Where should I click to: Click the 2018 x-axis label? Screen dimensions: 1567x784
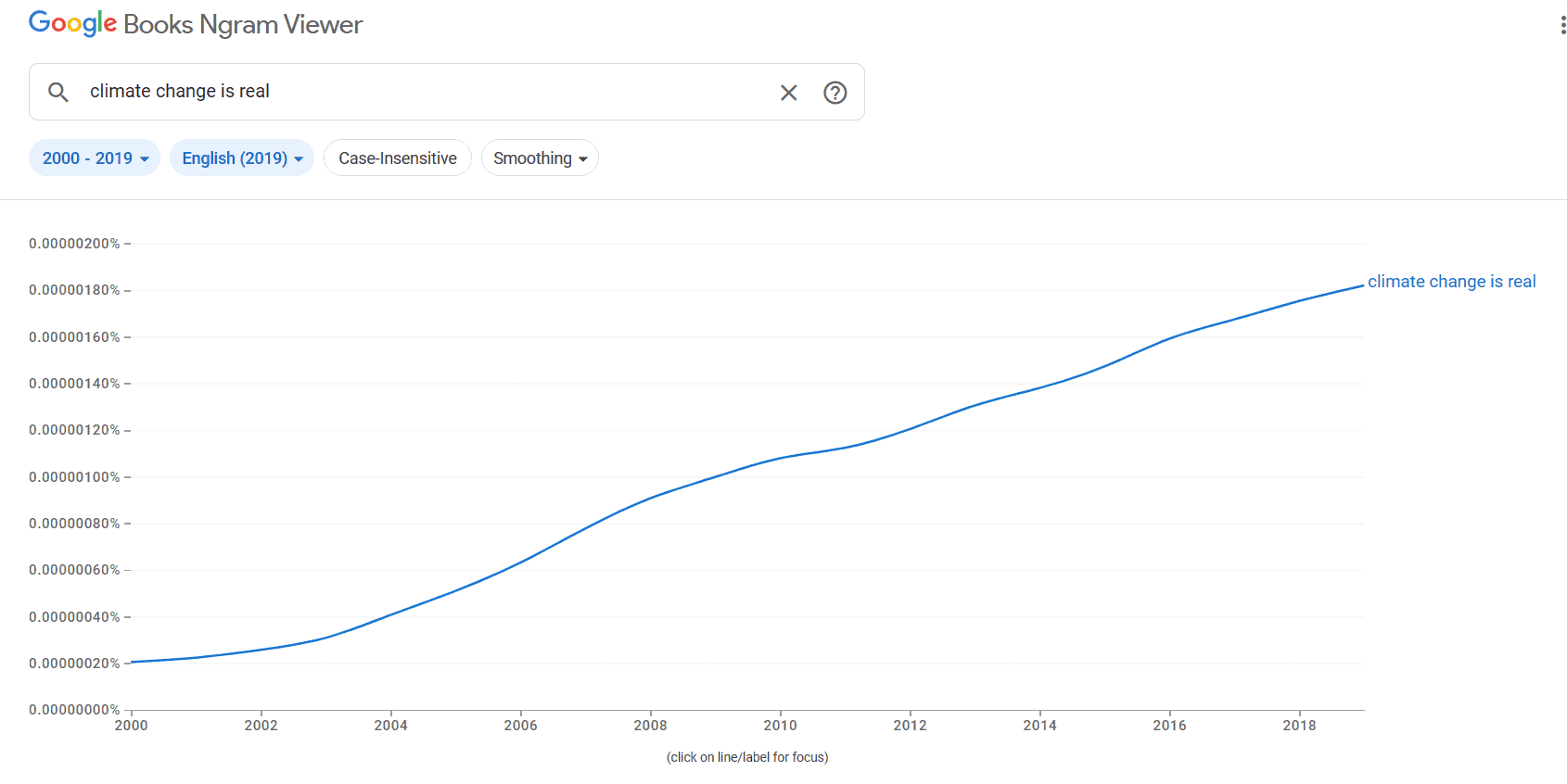[x=1299, y=726]
